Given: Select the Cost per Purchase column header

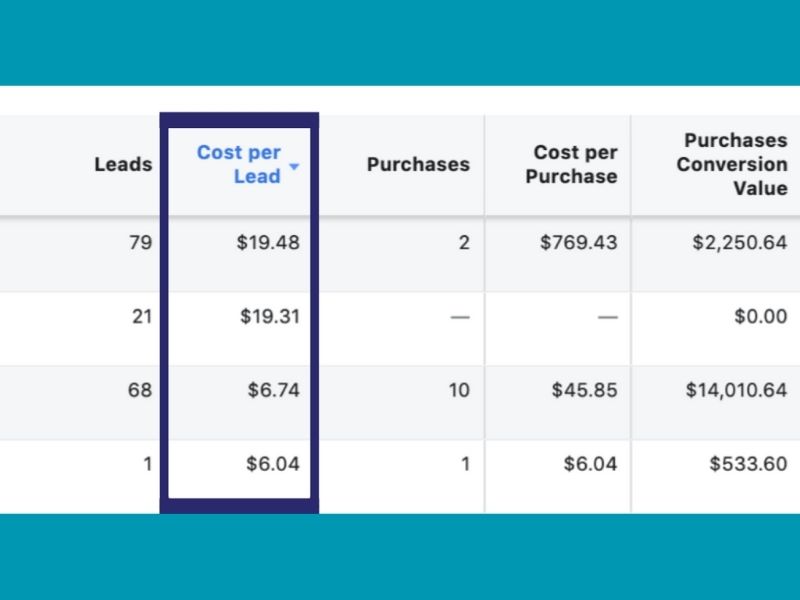Looking at the screenshot, I should tap(571, 164).
